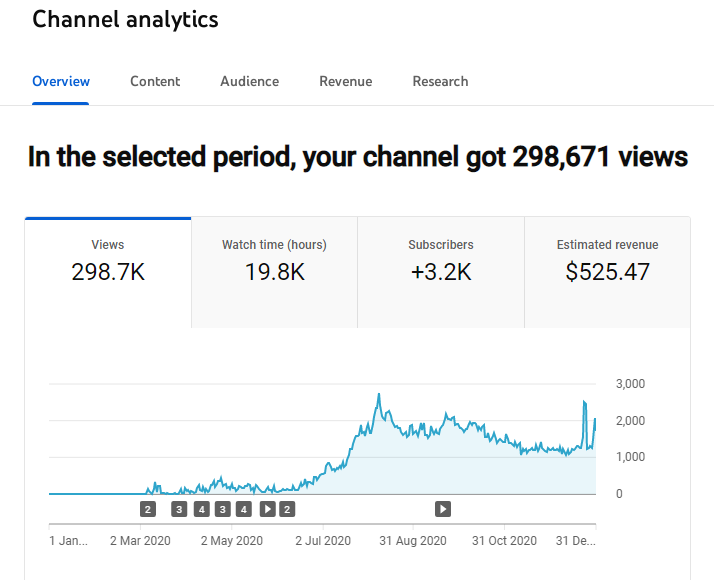Open the Overview tab
The width and height of the screenshot is (714, 580).
[61, 82]
